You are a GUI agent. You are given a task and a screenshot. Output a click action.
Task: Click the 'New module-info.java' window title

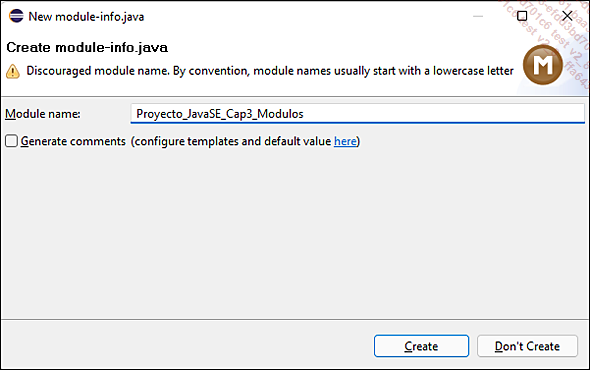86,17
